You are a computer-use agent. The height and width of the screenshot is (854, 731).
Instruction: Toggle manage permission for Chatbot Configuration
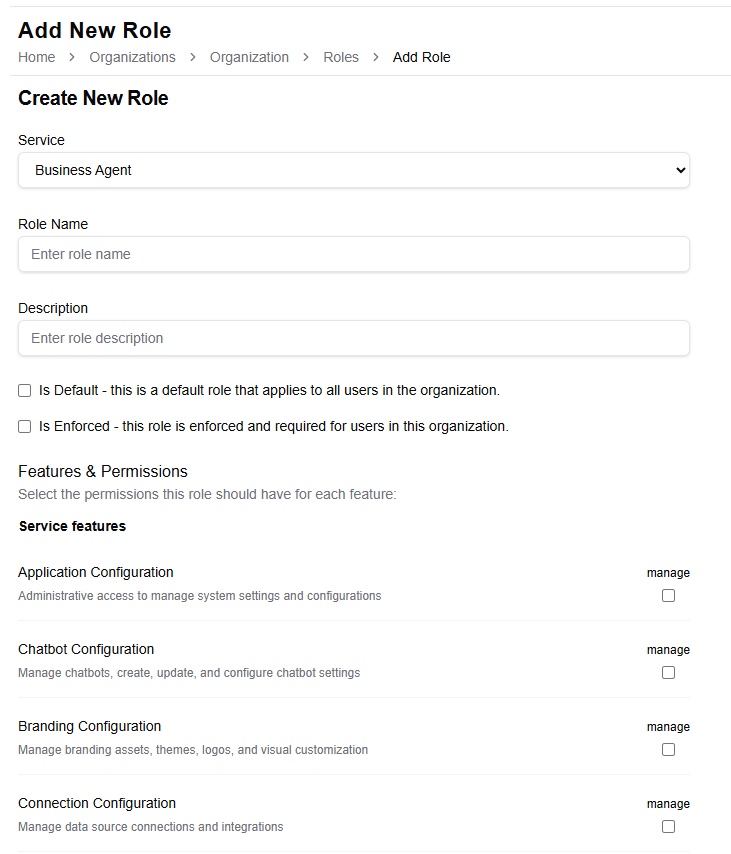tap(668, 673)
